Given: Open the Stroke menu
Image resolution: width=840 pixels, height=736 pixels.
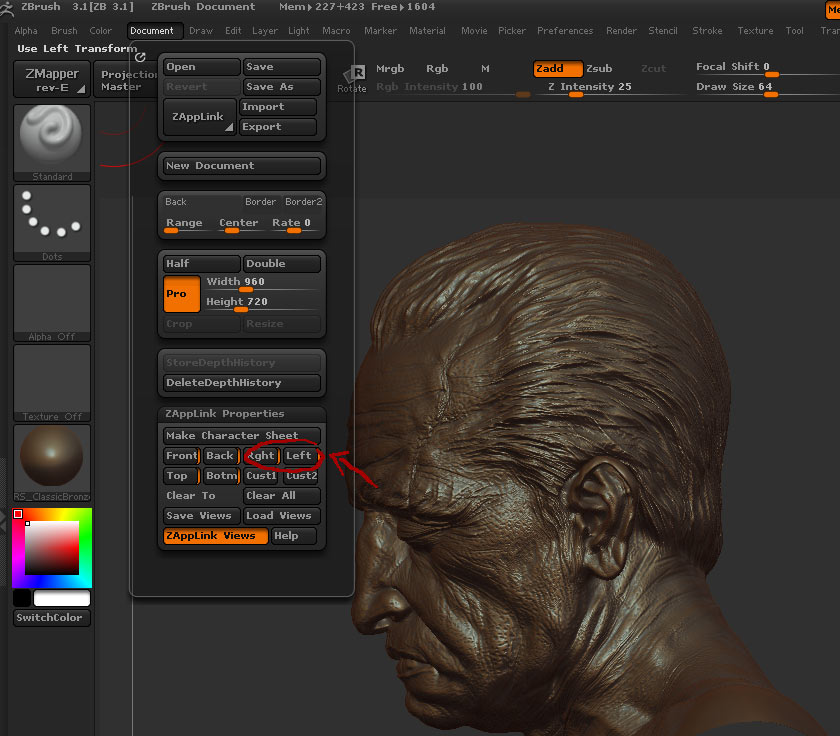Looking at the screenshot, I should click(707, 31).
